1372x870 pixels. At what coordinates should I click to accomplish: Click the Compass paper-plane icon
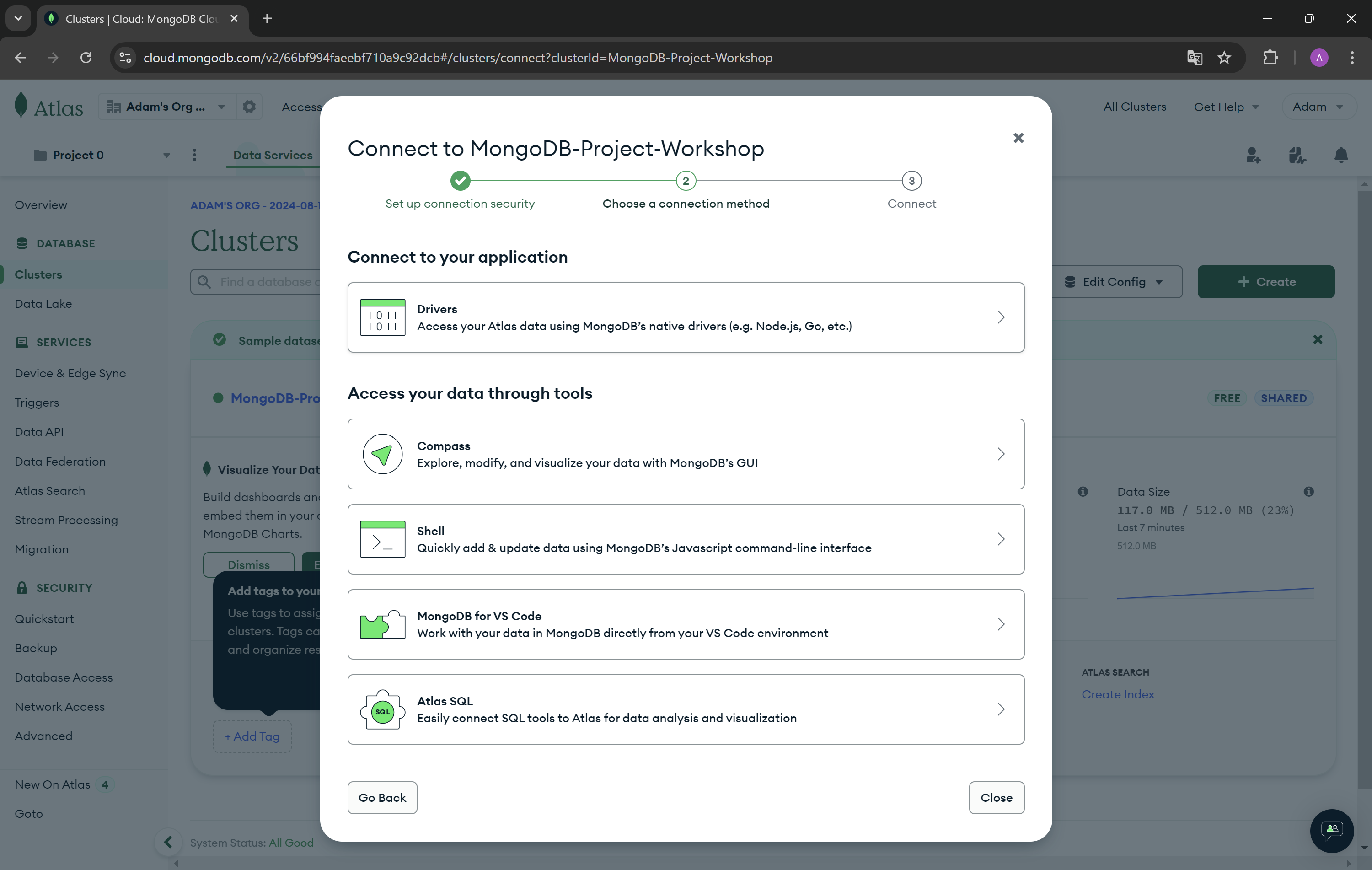click(x=382, y=454)
